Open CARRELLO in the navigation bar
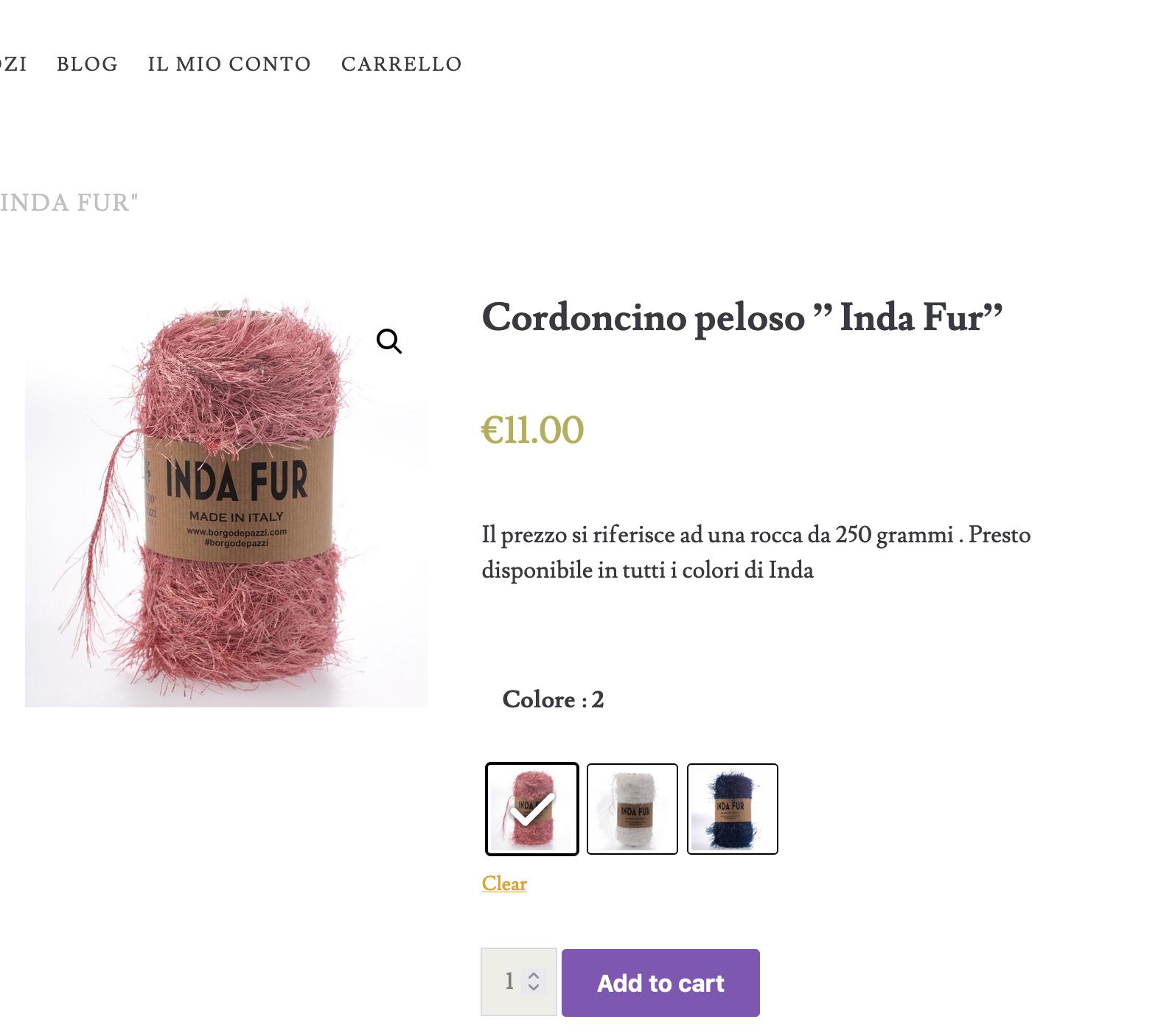Image resolution: width=1172 pixels, height=1036 pixels. [x=401, y=64]
